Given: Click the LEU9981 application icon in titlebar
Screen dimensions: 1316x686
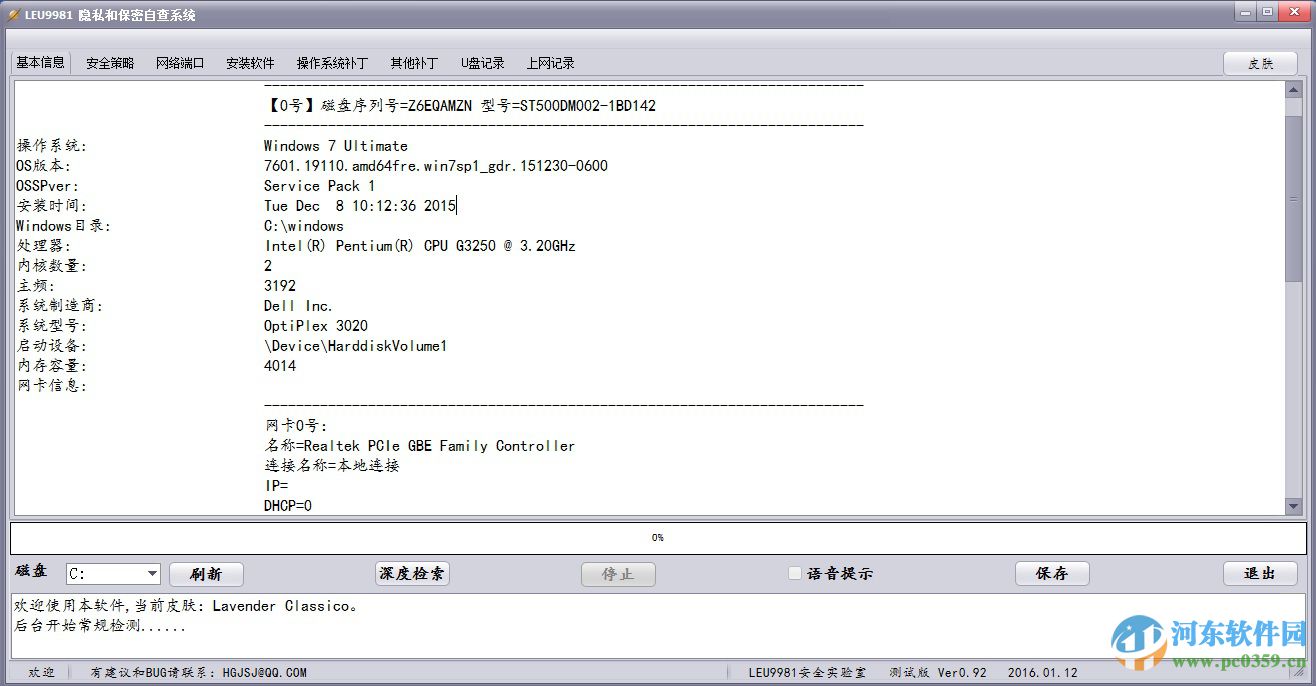Looking at the screenshot, I should pos(12,14).
